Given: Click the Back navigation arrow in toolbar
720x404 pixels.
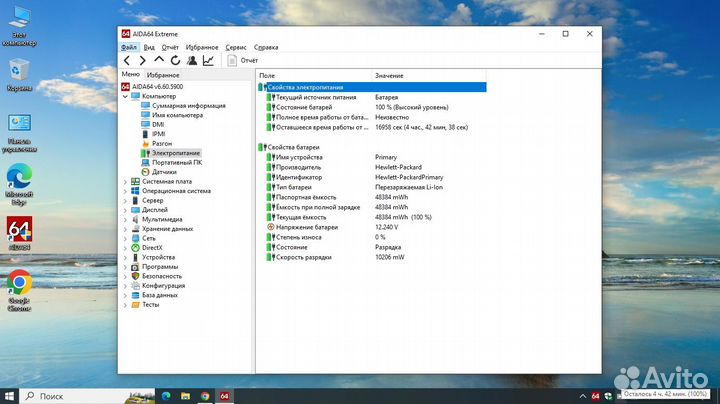Looking at the screenshot, I should [x=127, y=60].
